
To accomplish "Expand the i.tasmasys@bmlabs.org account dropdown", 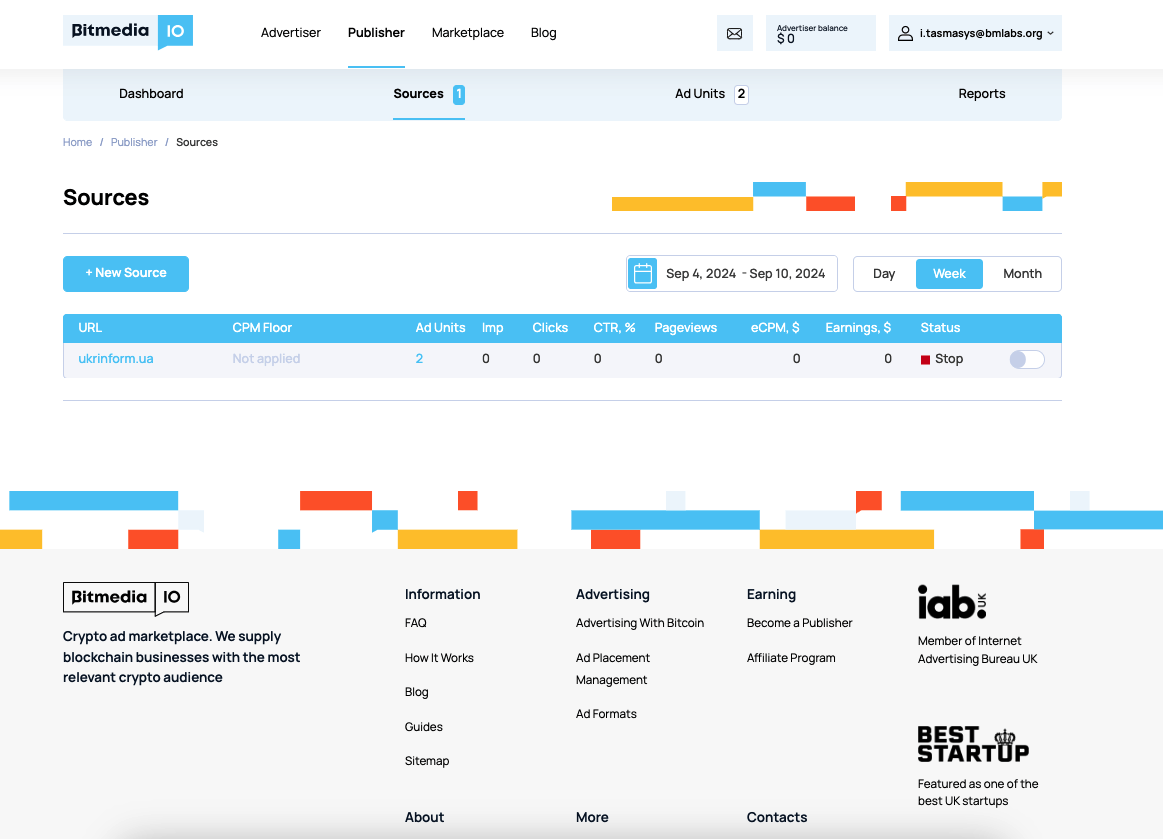I will point(975,33).
